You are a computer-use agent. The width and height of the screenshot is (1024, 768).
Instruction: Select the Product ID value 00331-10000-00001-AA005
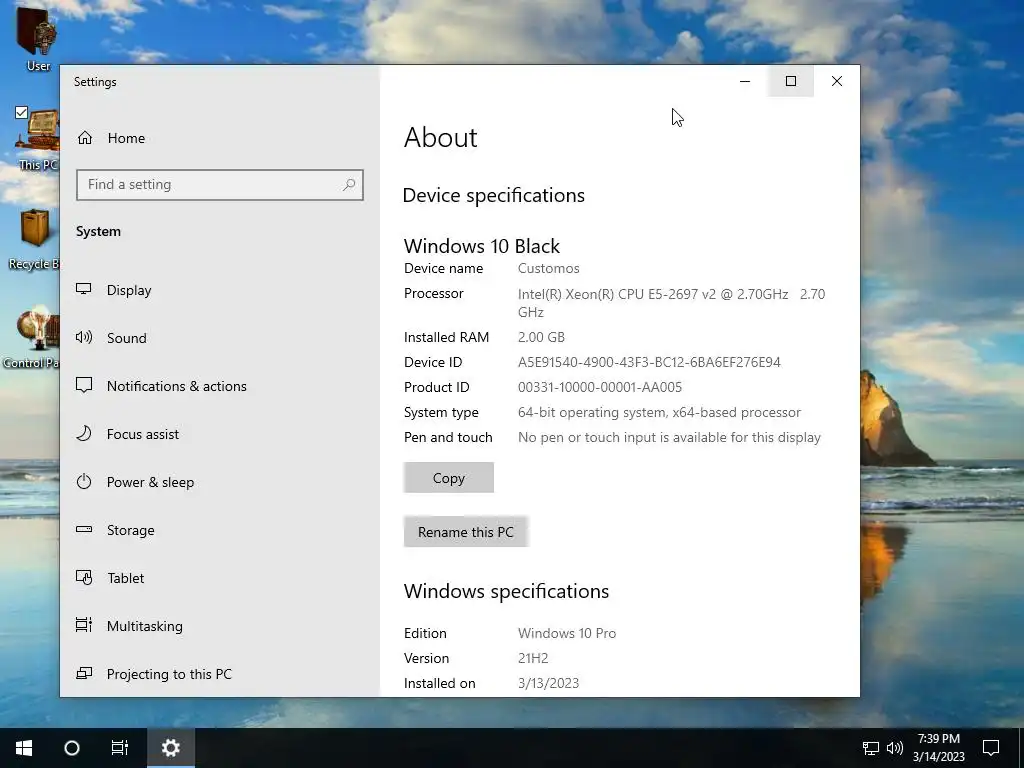click(600, 387)
